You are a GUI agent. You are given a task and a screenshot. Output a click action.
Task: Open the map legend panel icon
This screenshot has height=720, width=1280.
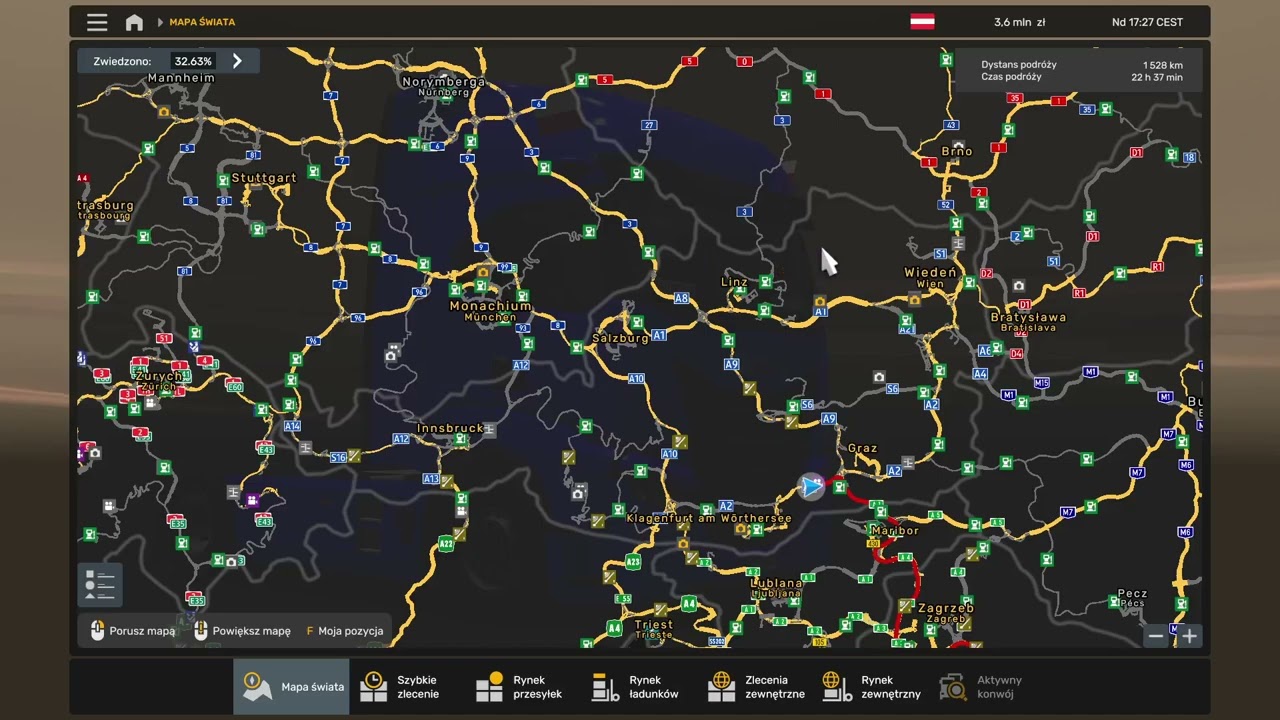pos(100,585)
